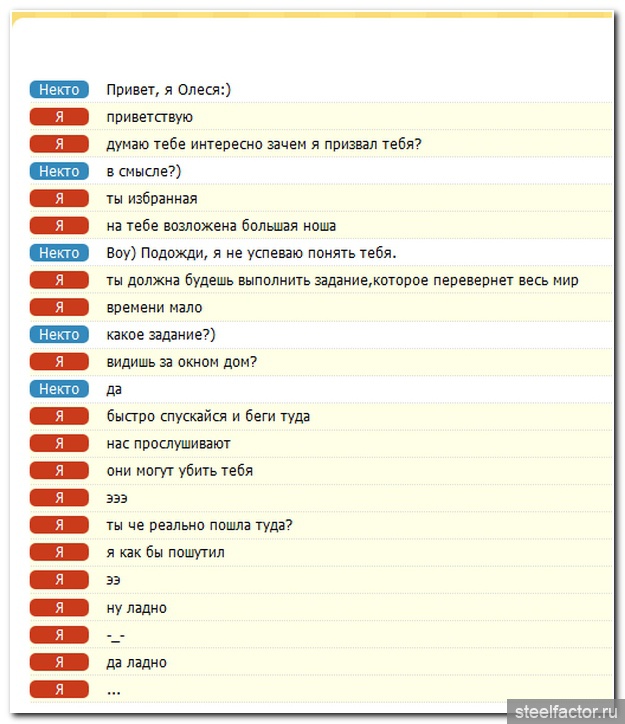Select the line "они могут убить тебя"
The width and height of the screenshot is (625, 724).
pyautogui.click(x=180, y=471)
